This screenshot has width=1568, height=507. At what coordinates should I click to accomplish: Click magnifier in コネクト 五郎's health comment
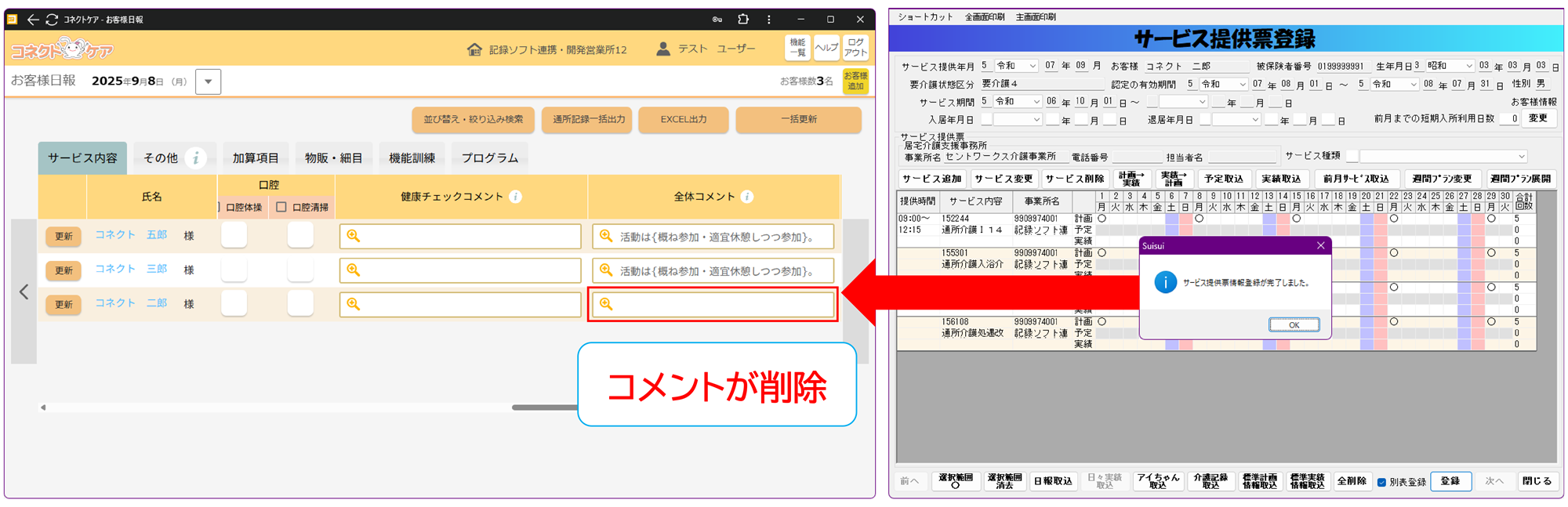354,236
